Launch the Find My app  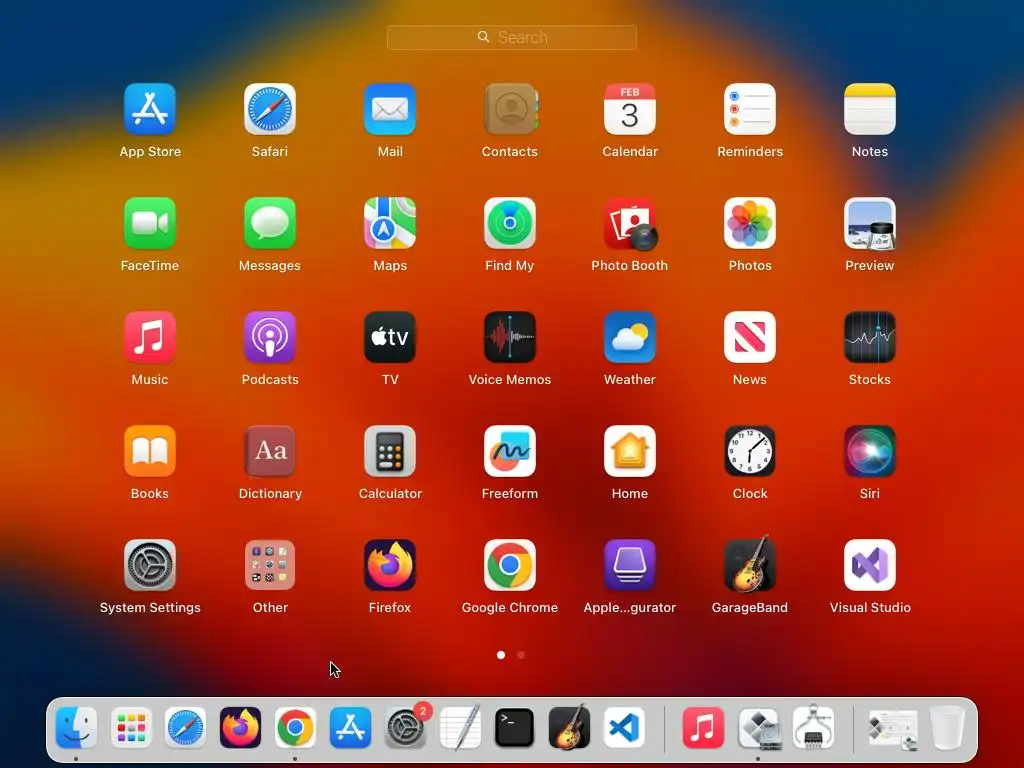(x=510, y=223)
